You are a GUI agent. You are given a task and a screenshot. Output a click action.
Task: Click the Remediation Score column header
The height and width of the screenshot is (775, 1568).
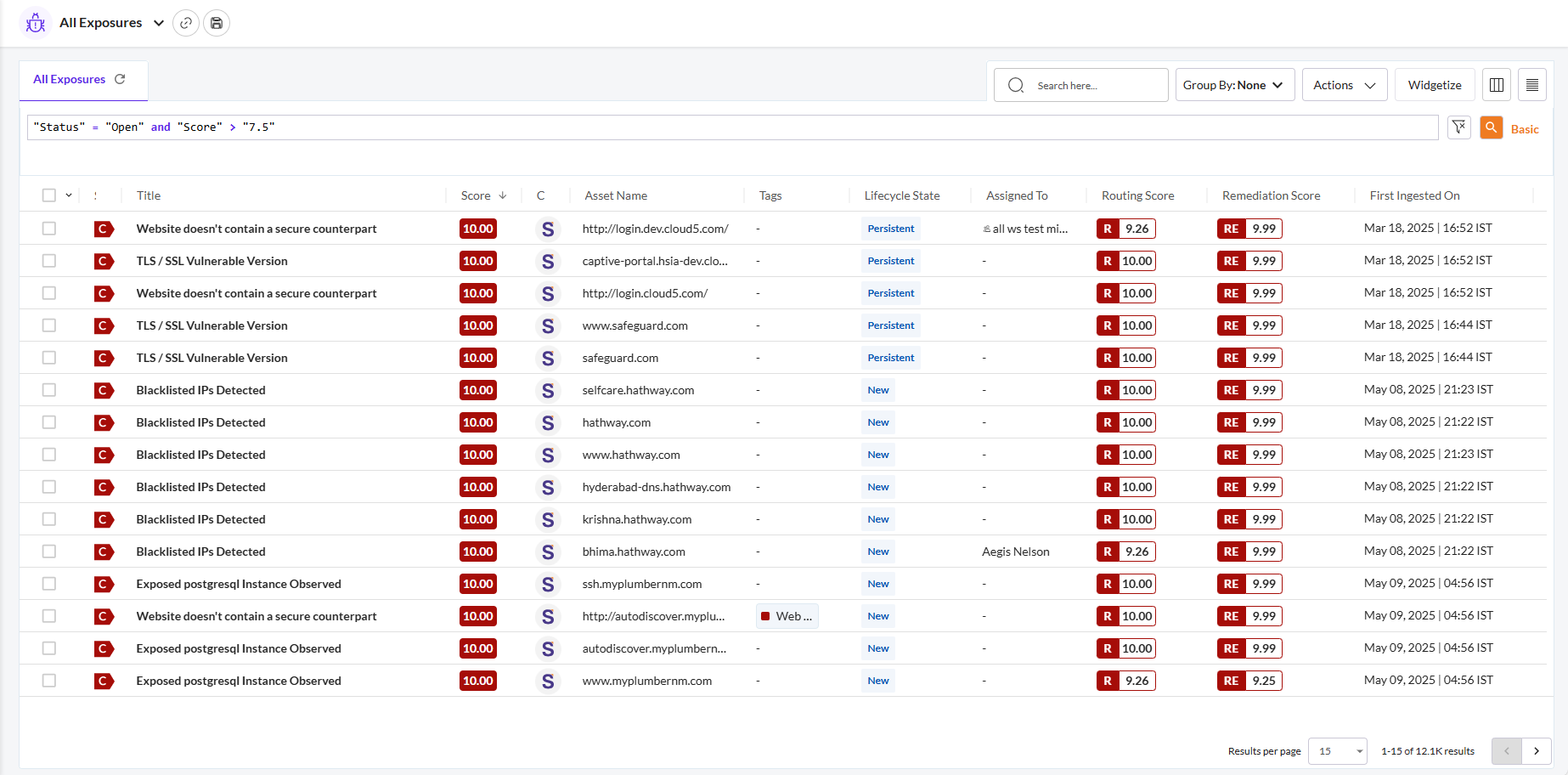1271,195
